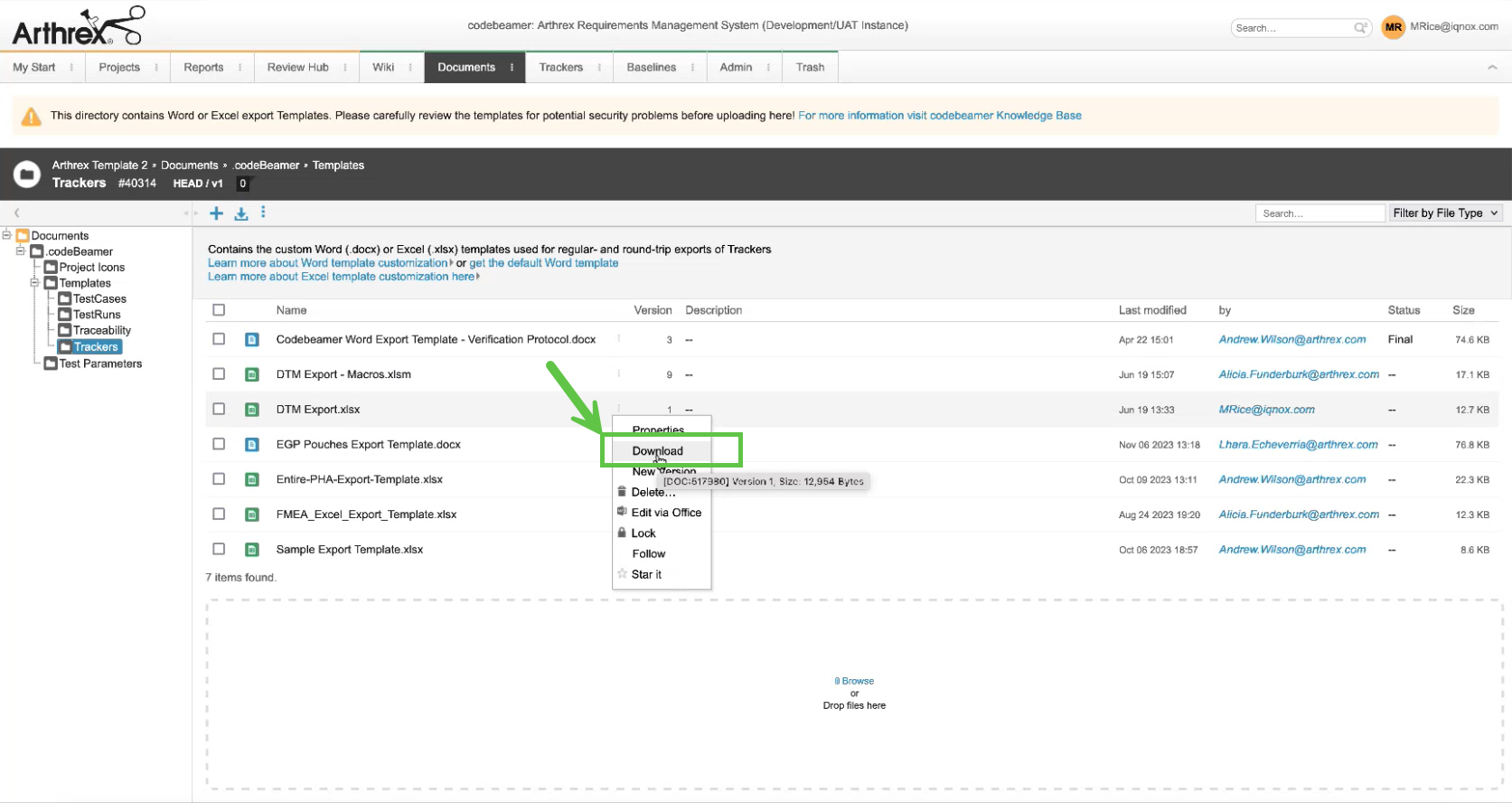The width and height of the screenshot is (1512, 803).
Task: Select the checkbox for Sample Export Template.xlsx
Action: click(219, 550)
